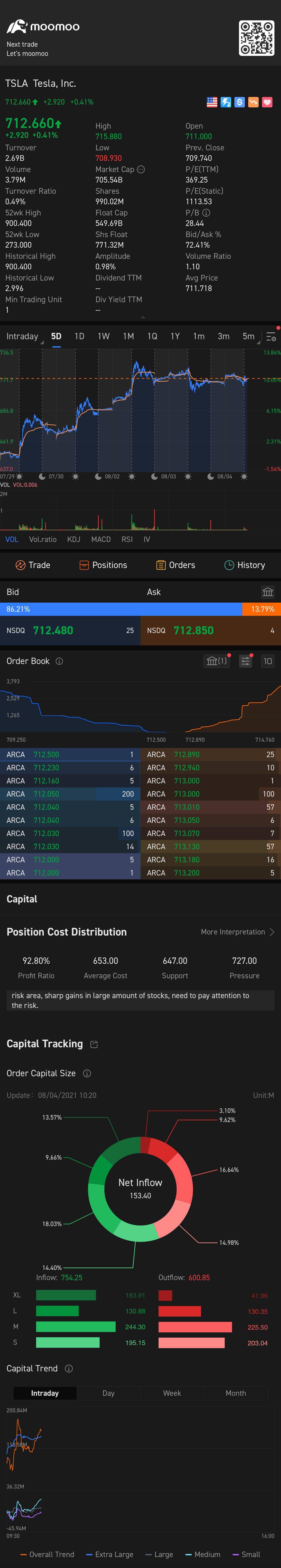Select the IV indicator
The image size is (281, 1568).
(x=147, y=539)
